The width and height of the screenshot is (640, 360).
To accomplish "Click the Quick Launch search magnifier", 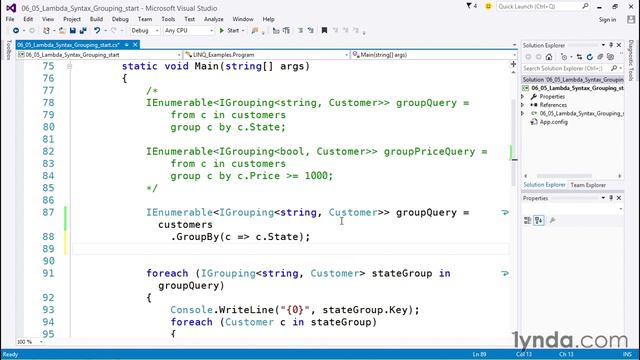I will [585, 6].
